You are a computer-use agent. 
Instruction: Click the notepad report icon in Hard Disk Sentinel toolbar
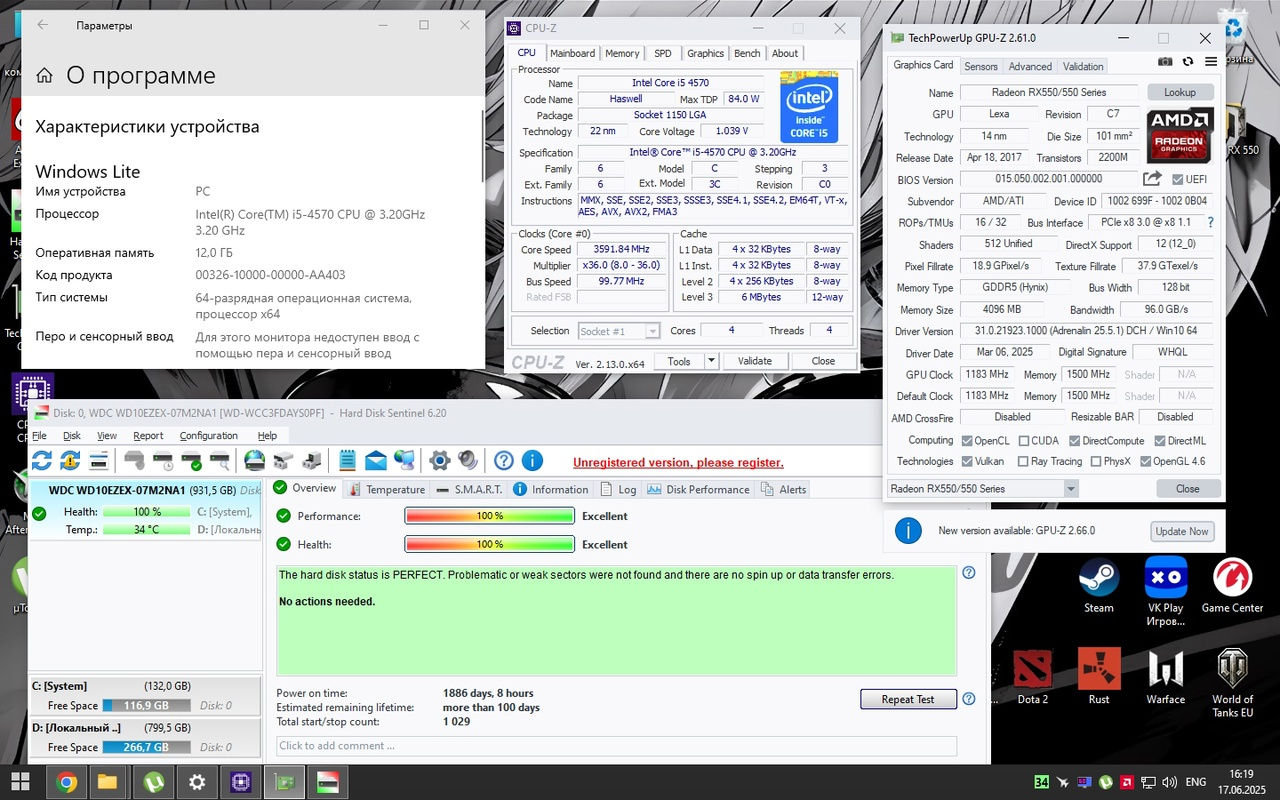[x=348, y=461]
